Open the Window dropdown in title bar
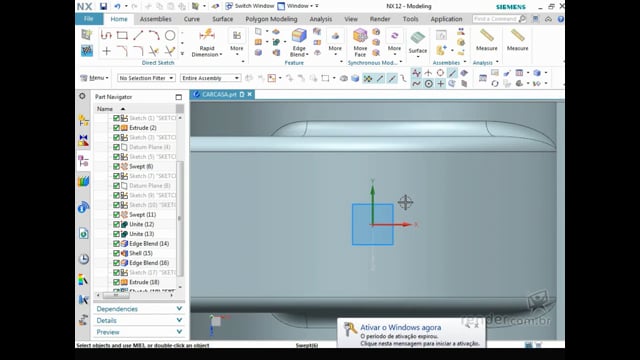Viewport: 640px width, 360px height. (296, 6)
